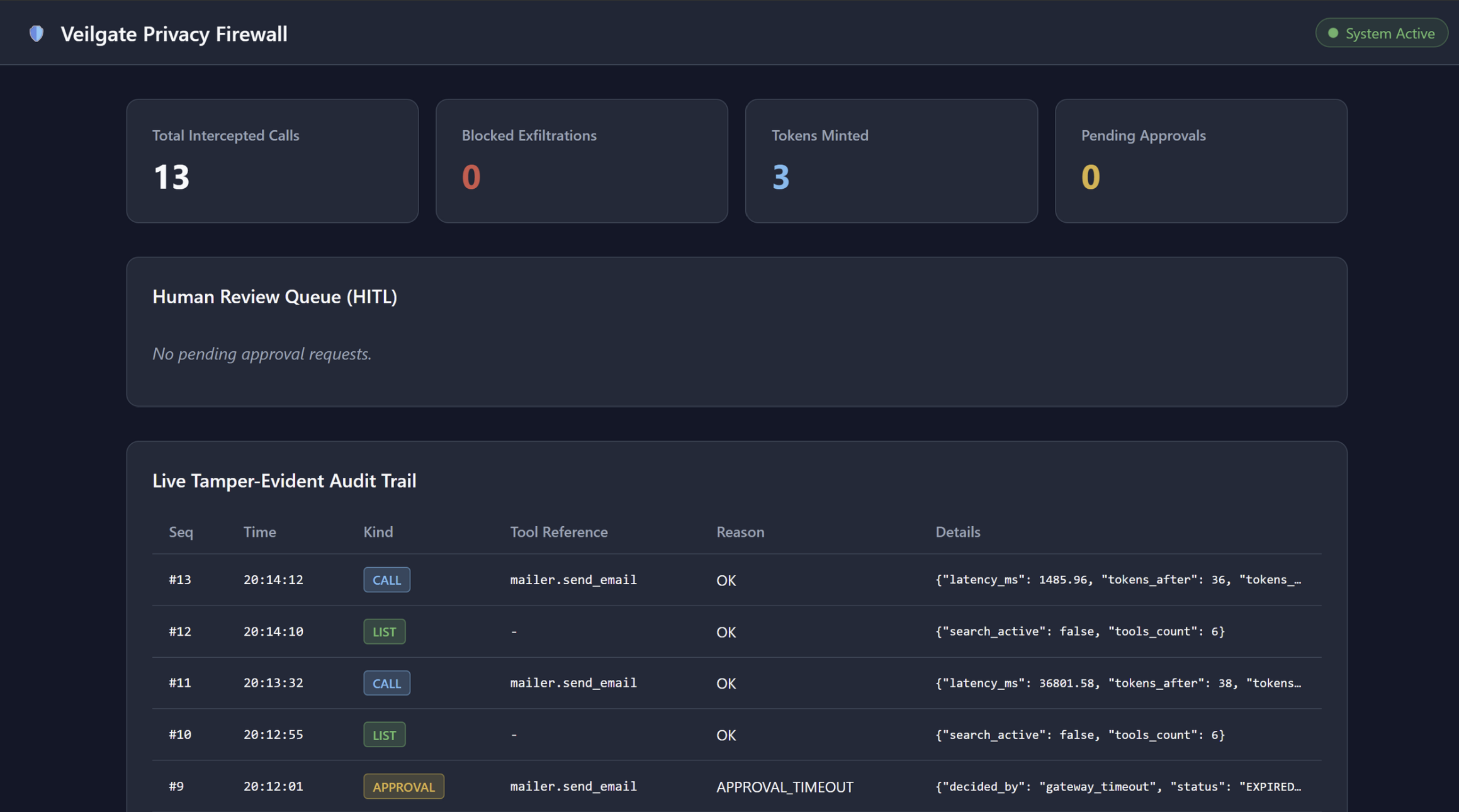This screenshot has width=1459, height=812.
Task: Click the Veilgate Privacy Firewall title
Action: click(174, 33)
